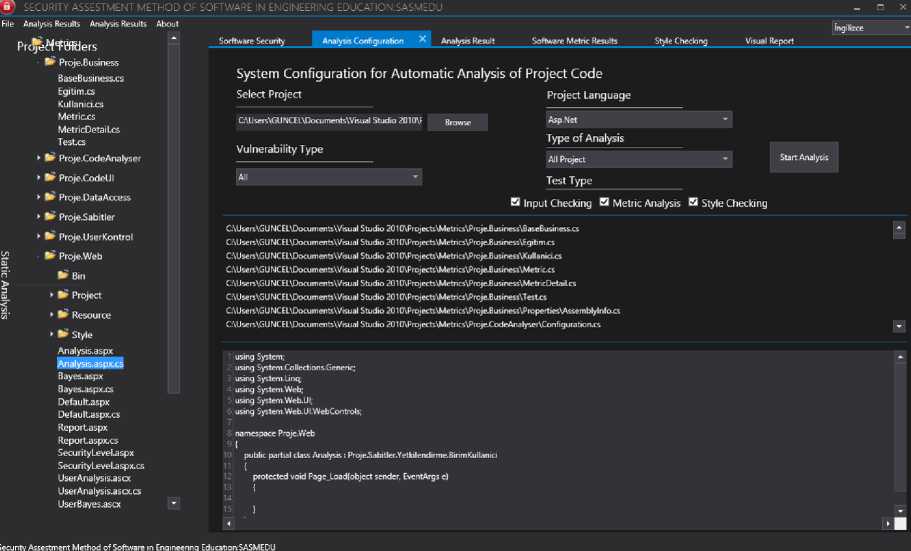Open the Project Language dropdown showing Asp.Net
The height and width of the screenshot is (551, 911).
(x=639, y=120)
